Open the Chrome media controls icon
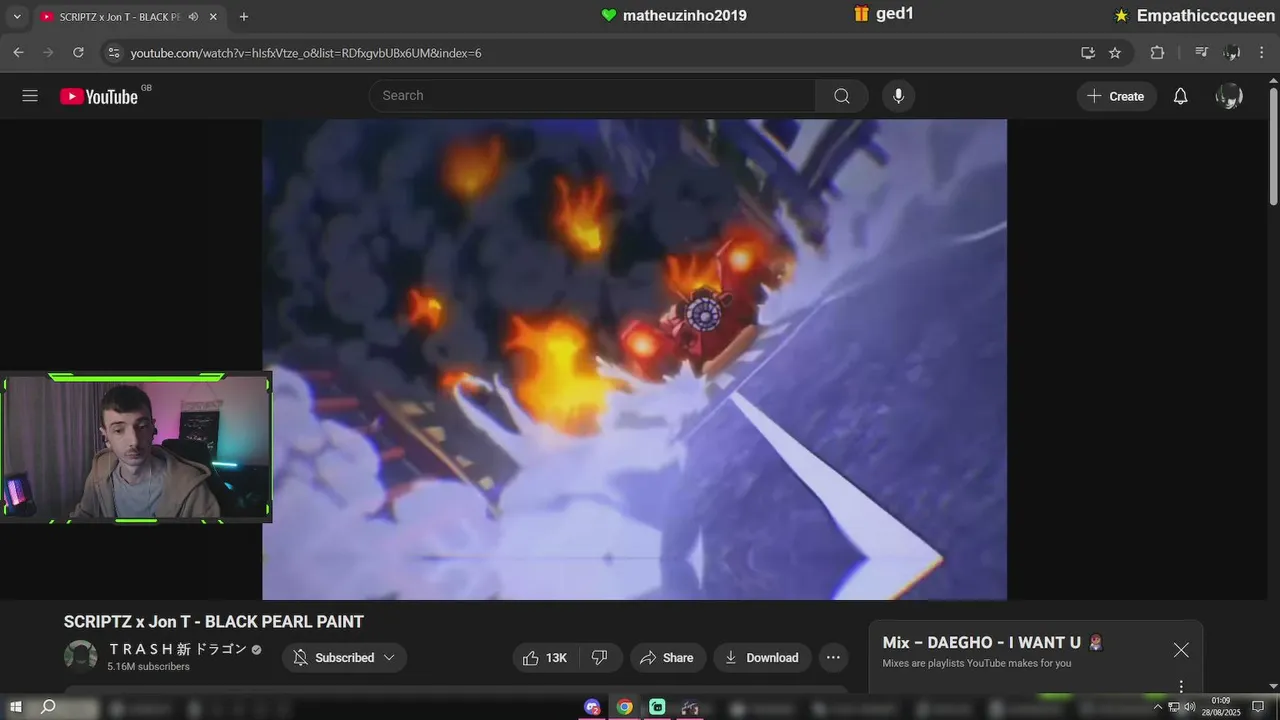Viewport: 1280px width, 720px height. [1202, 53]
